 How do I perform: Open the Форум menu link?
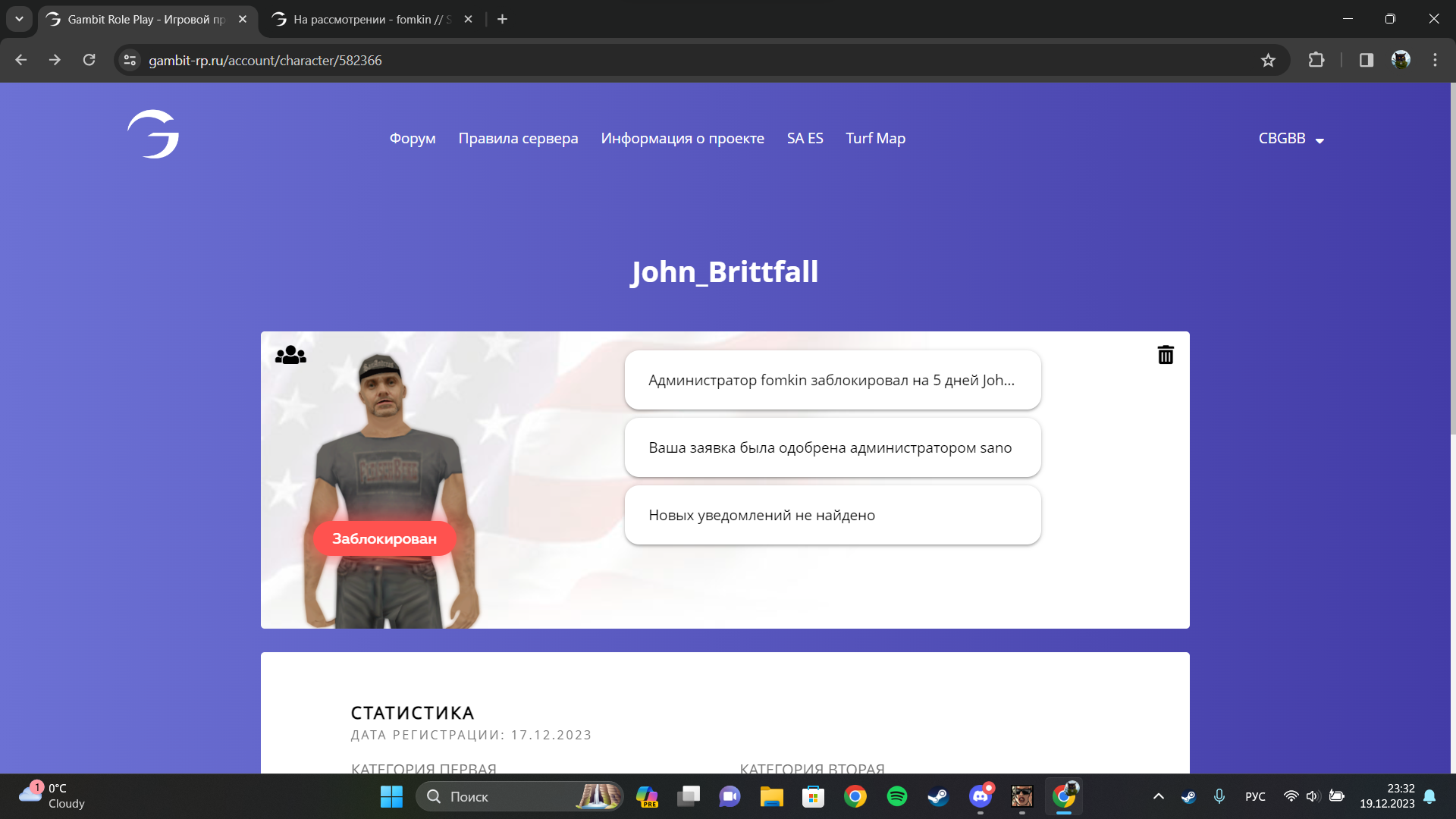[413, 139]
